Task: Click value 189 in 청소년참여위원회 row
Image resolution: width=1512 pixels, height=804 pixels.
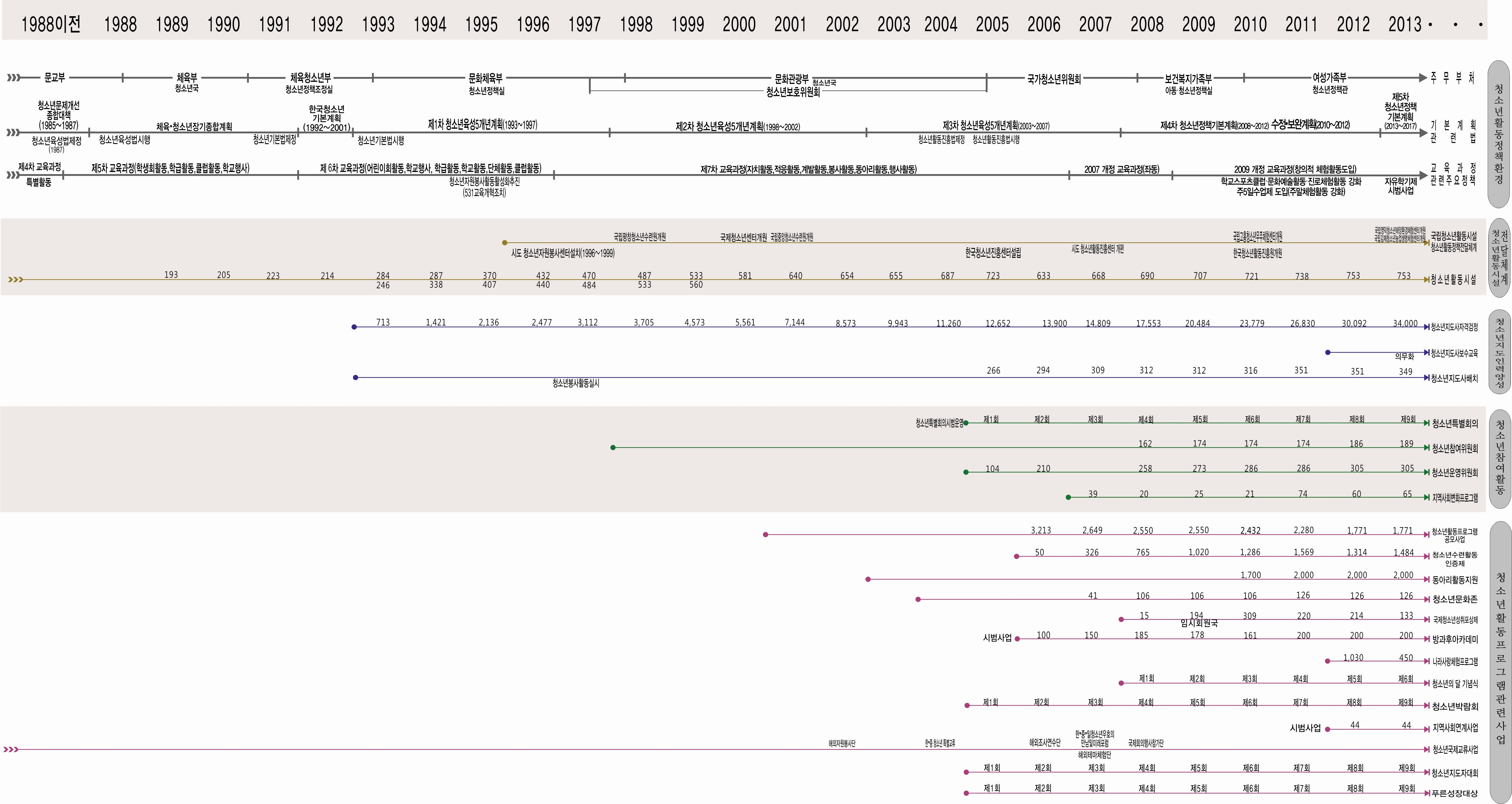Action: [x=1406, y=444]
